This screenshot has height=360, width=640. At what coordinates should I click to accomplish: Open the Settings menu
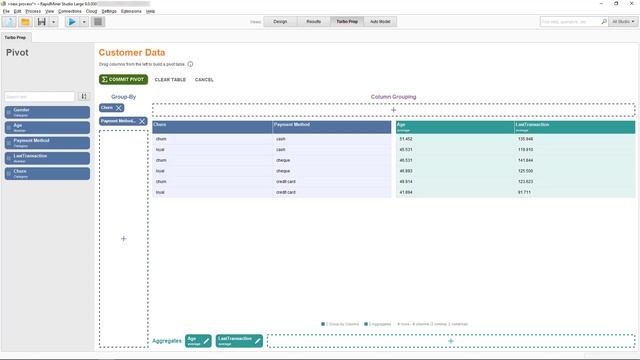tap(109, 11)
